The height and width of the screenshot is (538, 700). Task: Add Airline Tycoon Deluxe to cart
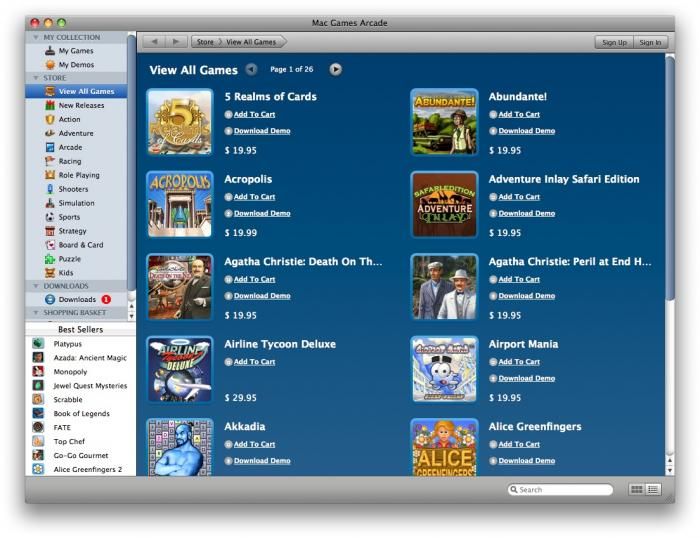(254, 362)
